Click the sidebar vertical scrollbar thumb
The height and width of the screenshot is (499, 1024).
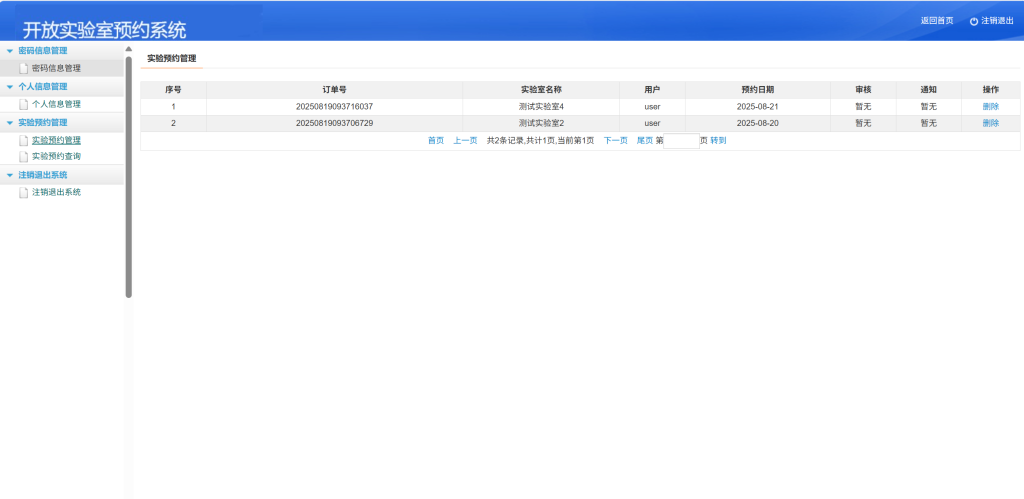[129, 177]
